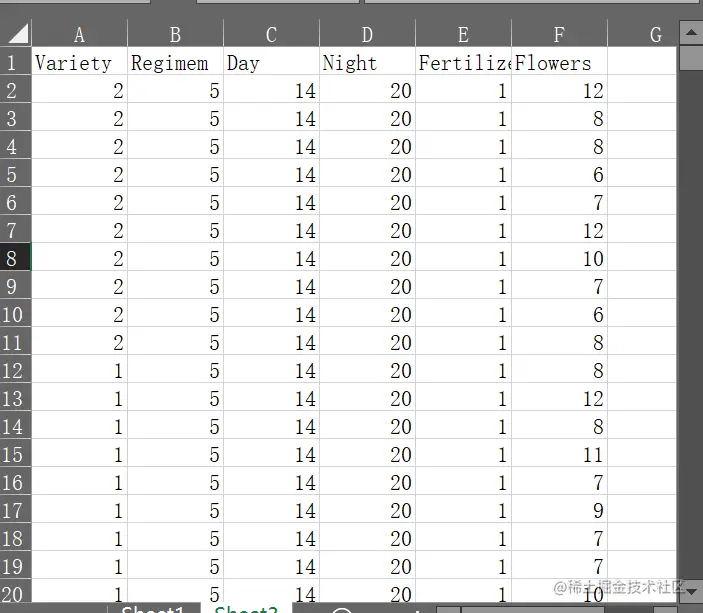
Task: Click the vertical scrollbar up arrow
Action: [691, 32]
